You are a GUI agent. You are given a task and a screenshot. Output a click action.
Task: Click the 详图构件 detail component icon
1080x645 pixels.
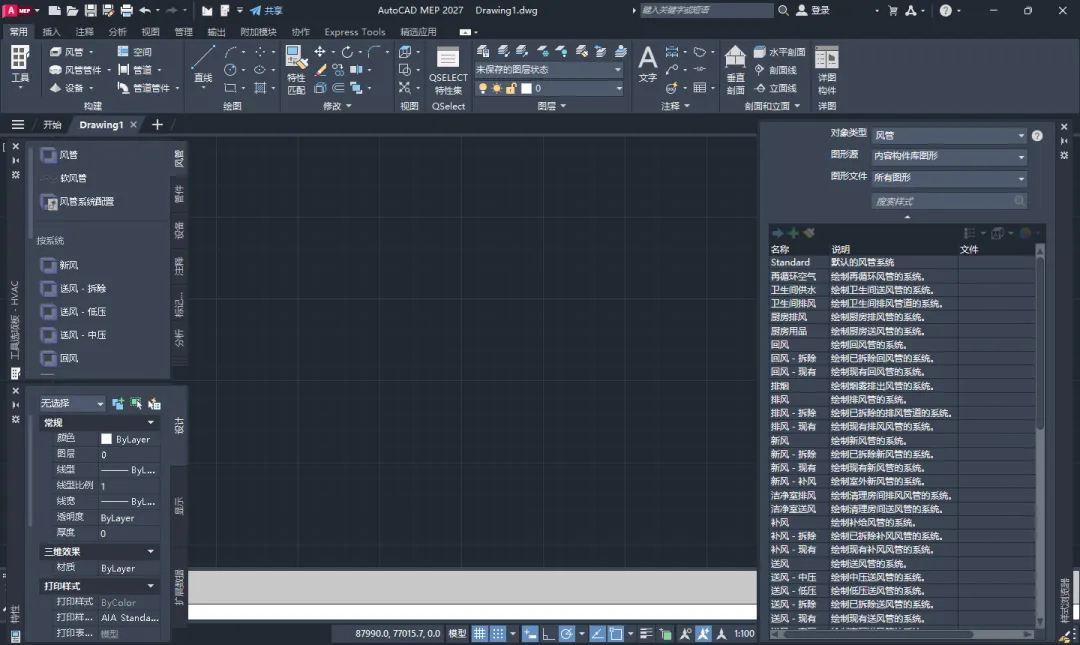[x=827, y=70]
